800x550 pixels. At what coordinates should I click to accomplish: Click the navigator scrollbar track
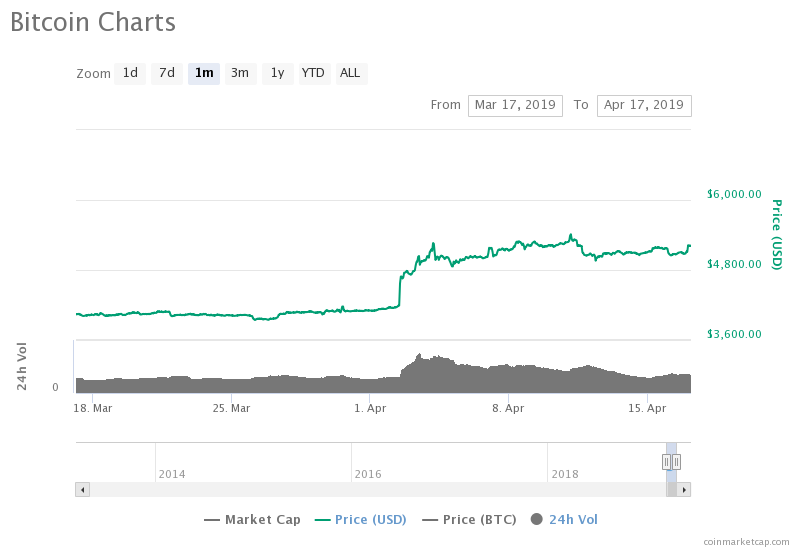[x=378, y=490]
